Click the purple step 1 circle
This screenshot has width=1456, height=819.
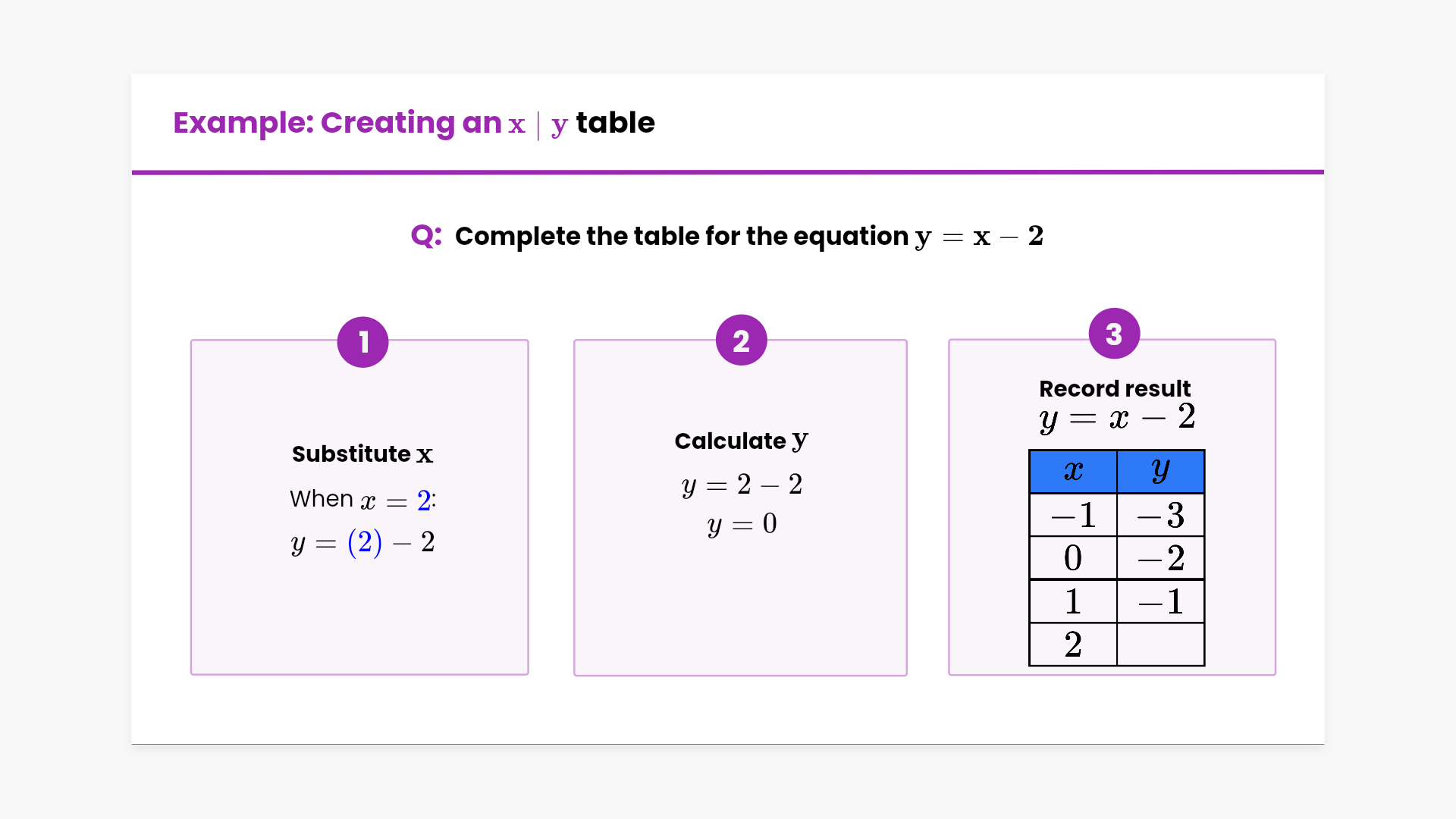(362, 342)
